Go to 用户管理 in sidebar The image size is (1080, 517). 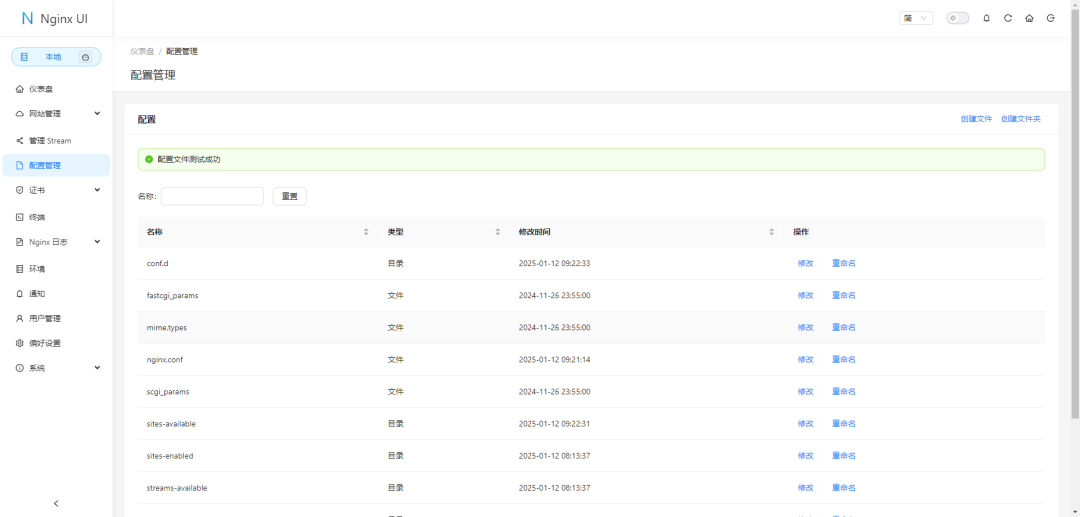tap(45, 319)
